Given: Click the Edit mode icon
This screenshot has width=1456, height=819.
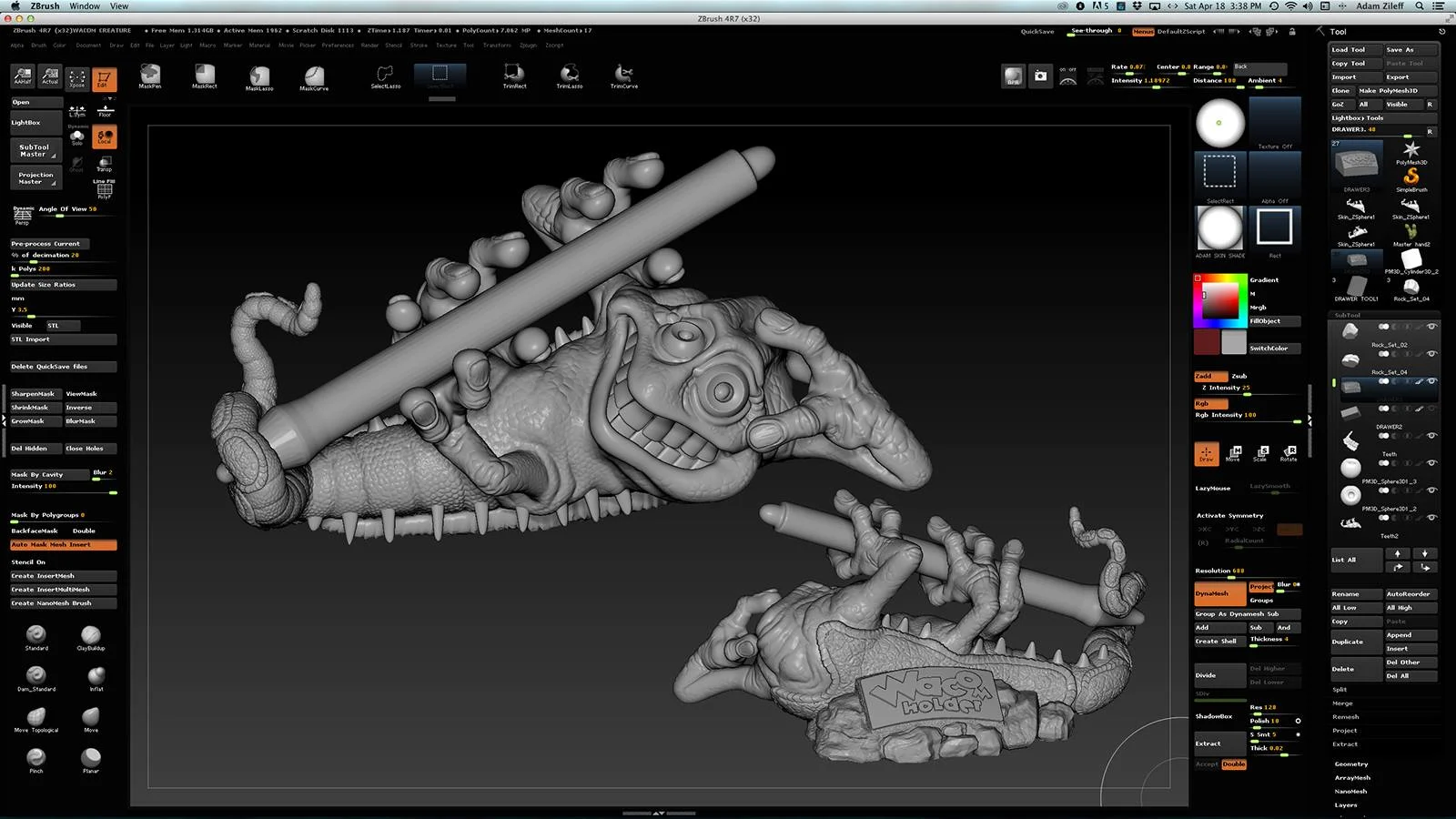Looking at the screenshot, I should click(105, 78).
